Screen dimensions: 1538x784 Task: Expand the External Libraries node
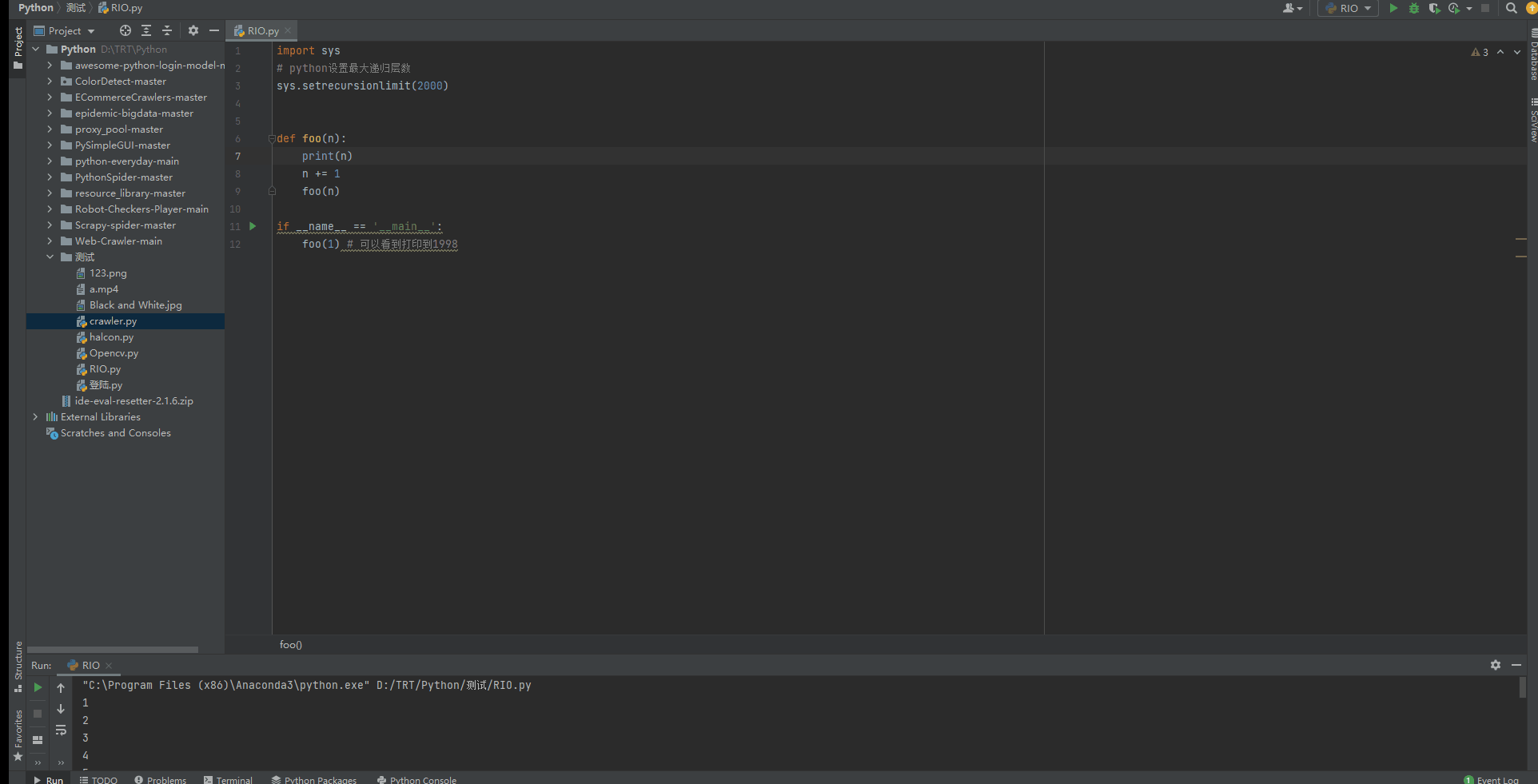point(35,416)
